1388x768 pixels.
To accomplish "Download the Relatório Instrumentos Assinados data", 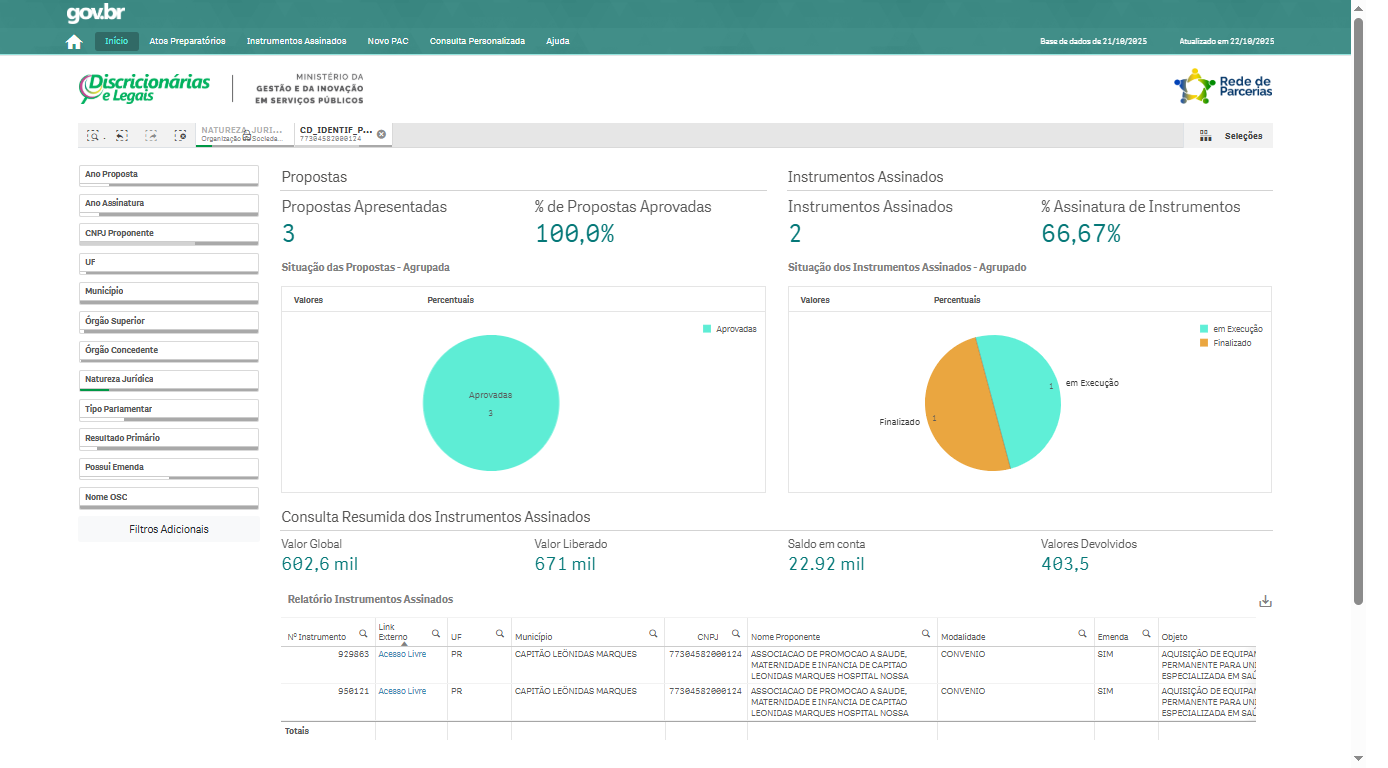I will coord(1265,601).
